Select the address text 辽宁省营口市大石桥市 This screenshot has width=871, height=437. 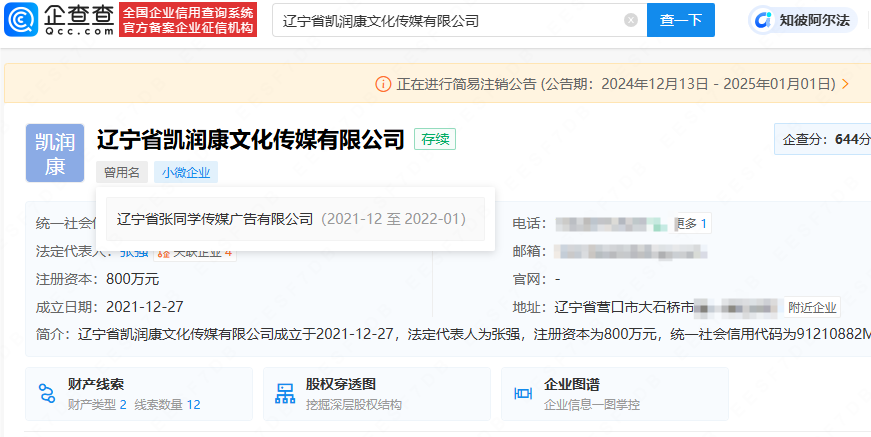624,307
